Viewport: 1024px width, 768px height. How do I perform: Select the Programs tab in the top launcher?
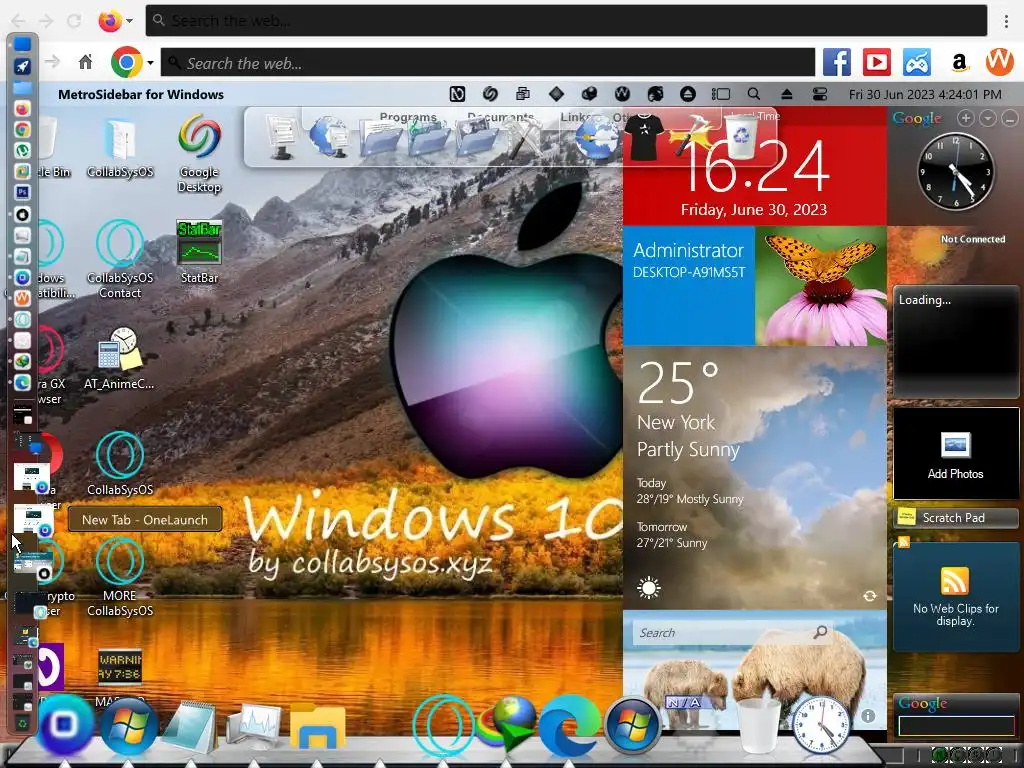pyautogui.click(x=408, y=117)
